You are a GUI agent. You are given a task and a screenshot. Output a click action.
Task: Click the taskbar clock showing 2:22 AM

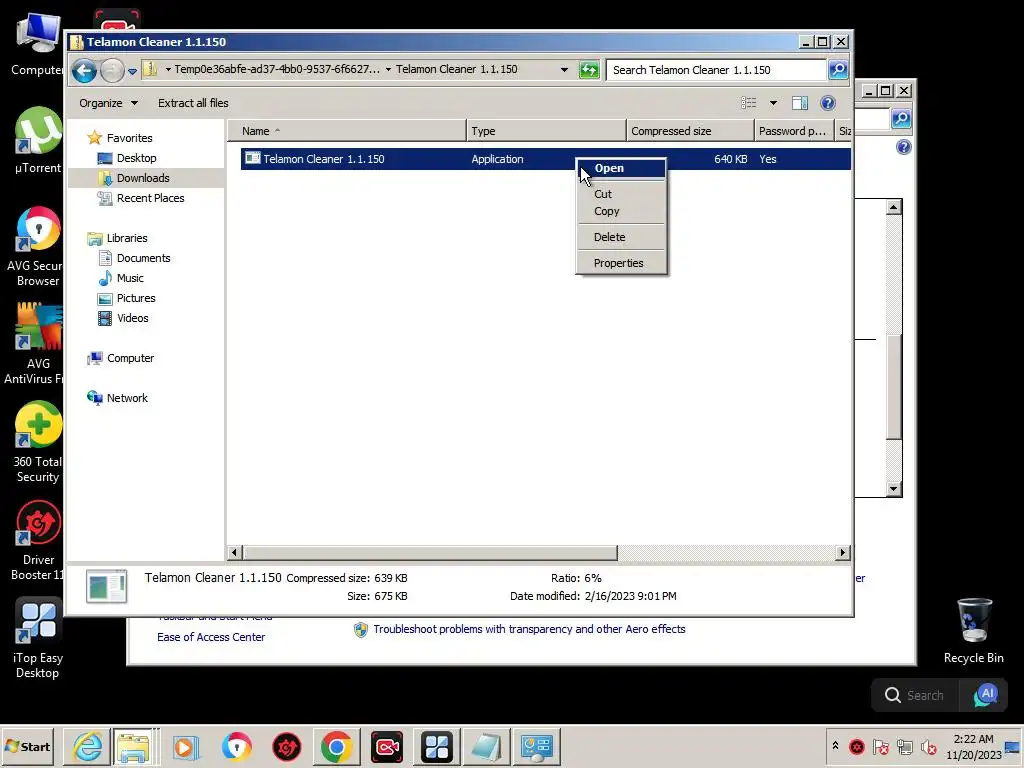(x=973, y=747)
